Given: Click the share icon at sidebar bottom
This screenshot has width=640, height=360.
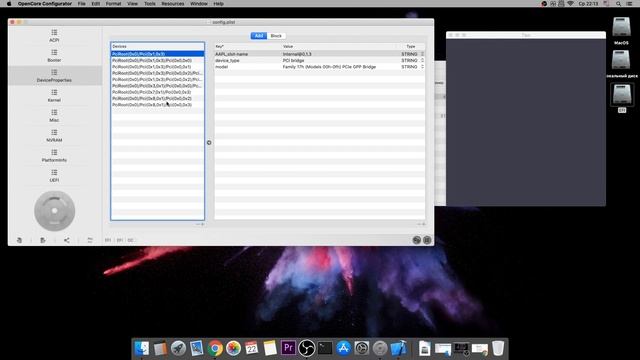Looking at the screenshot, I should (x=67, y=240).
